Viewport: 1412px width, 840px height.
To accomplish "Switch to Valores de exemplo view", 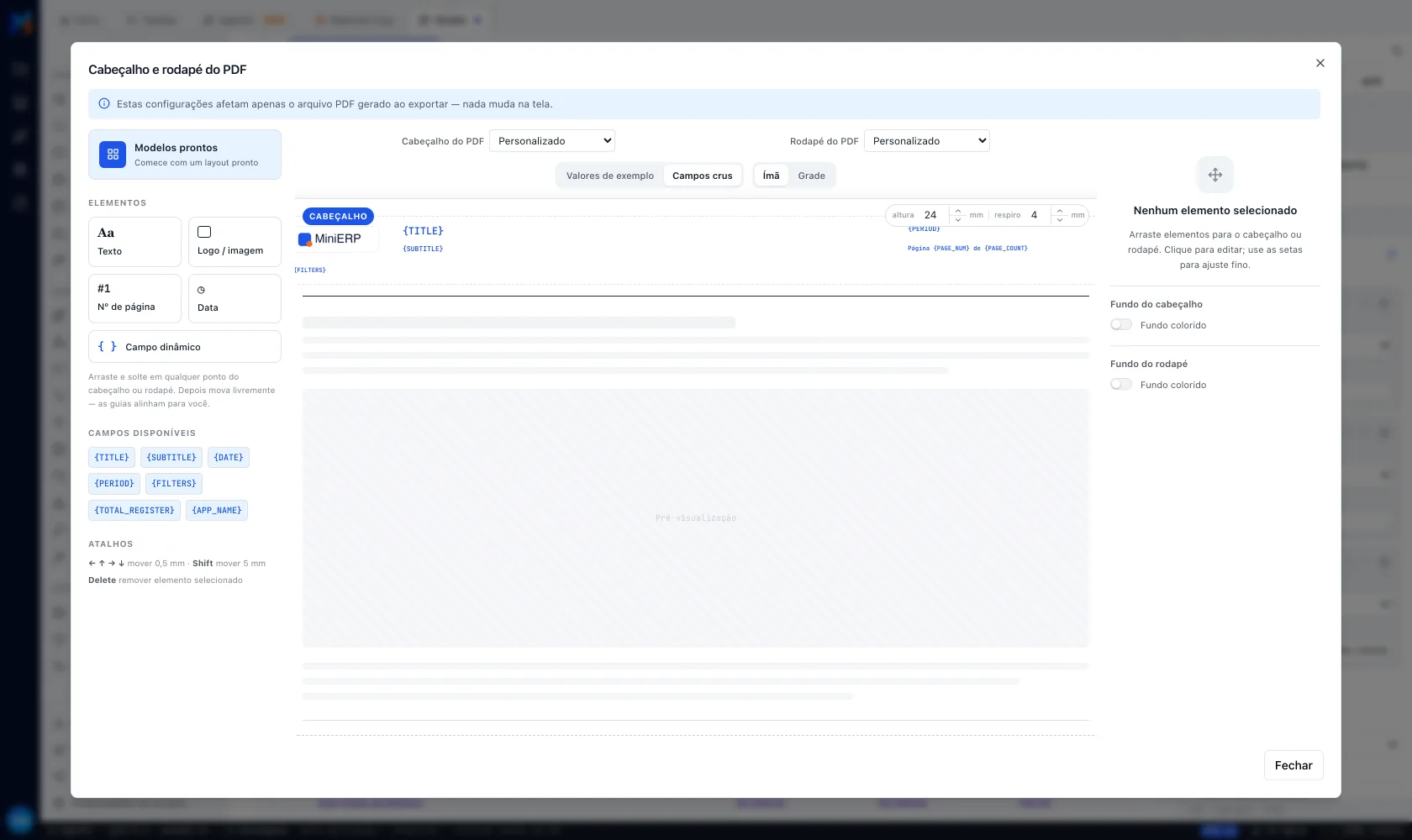I will (610, 176).
